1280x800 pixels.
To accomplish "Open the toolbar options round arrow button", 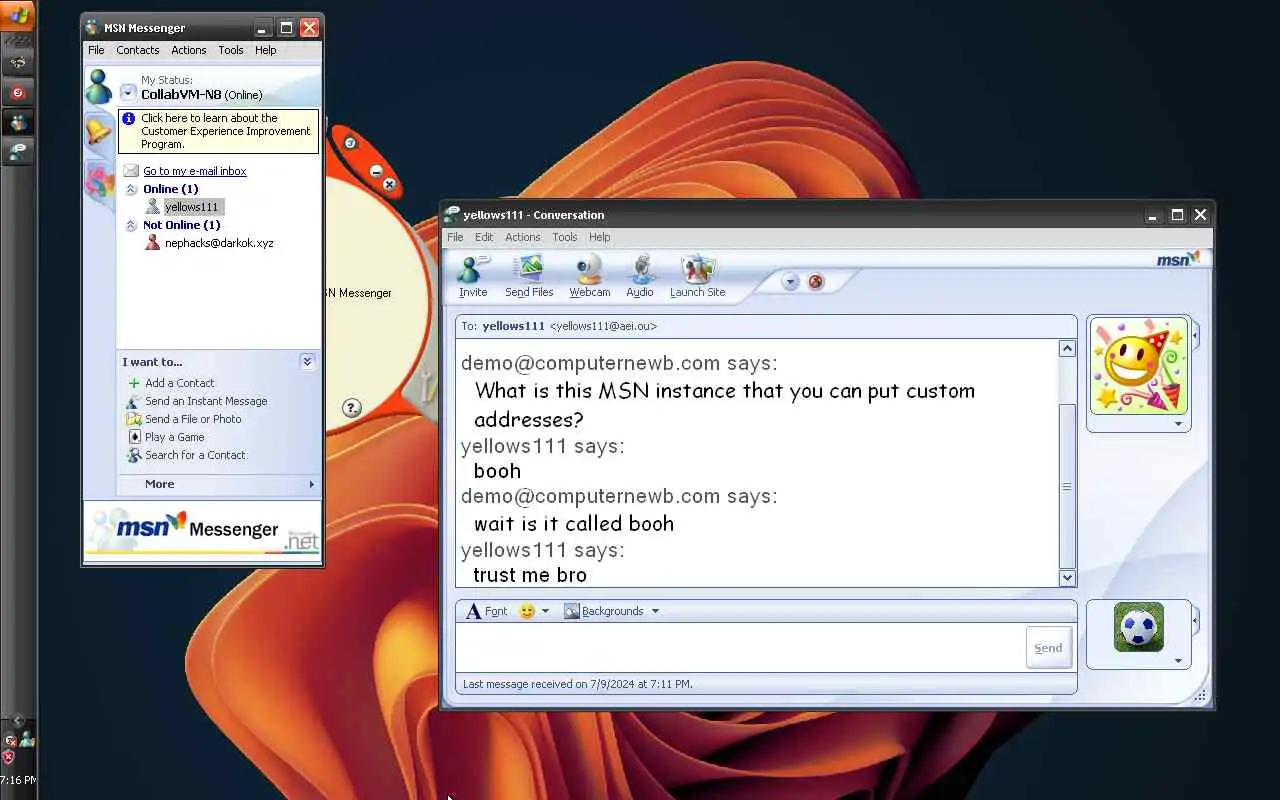I will tap(790, 282).
